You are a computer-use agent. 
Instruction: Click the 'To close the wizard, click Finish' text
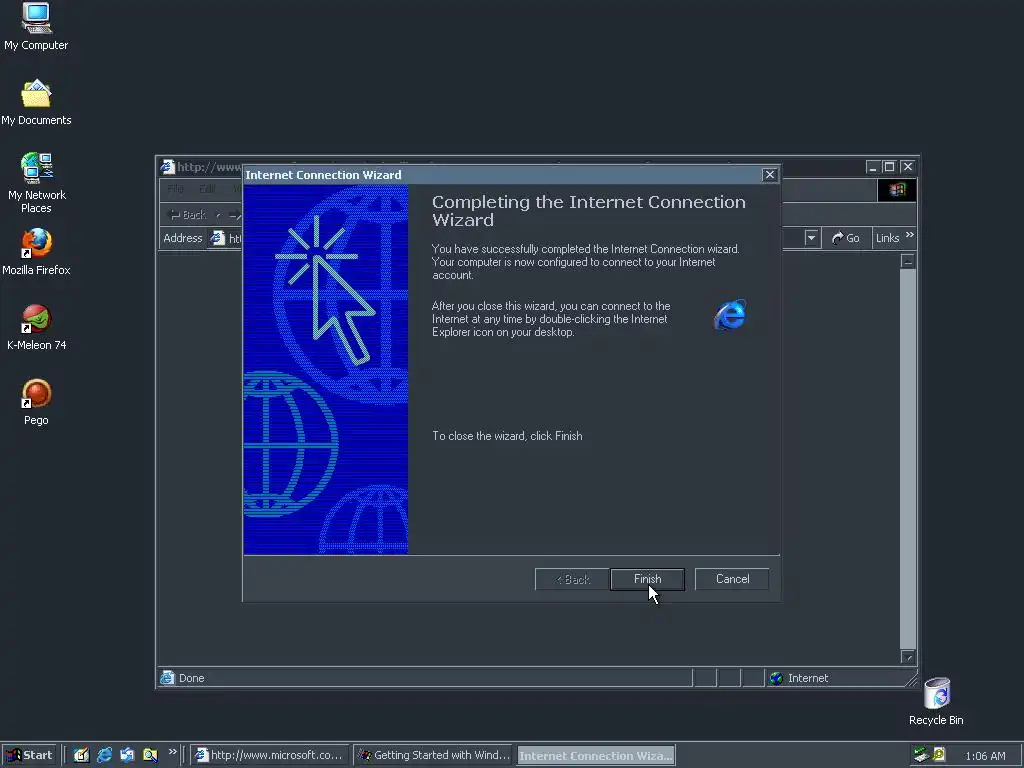[507, 436]
